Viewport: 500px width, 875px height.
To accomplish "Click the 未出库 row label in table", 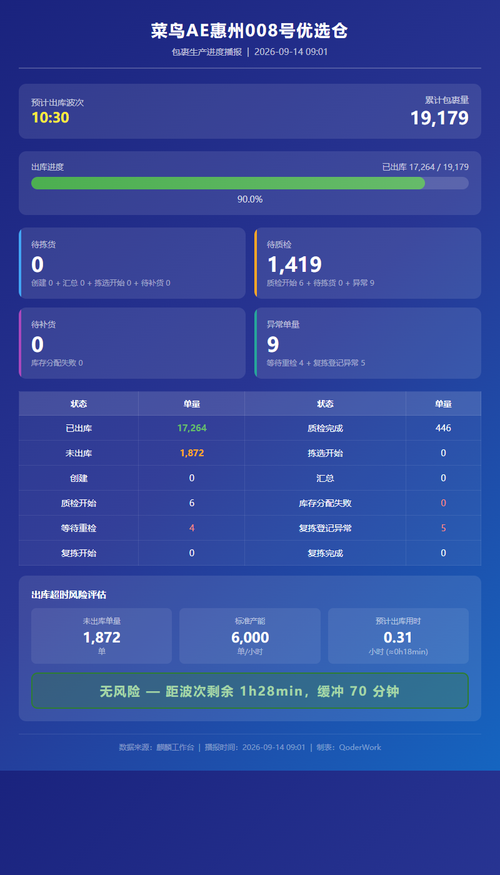I will click(x=79, y=453).
